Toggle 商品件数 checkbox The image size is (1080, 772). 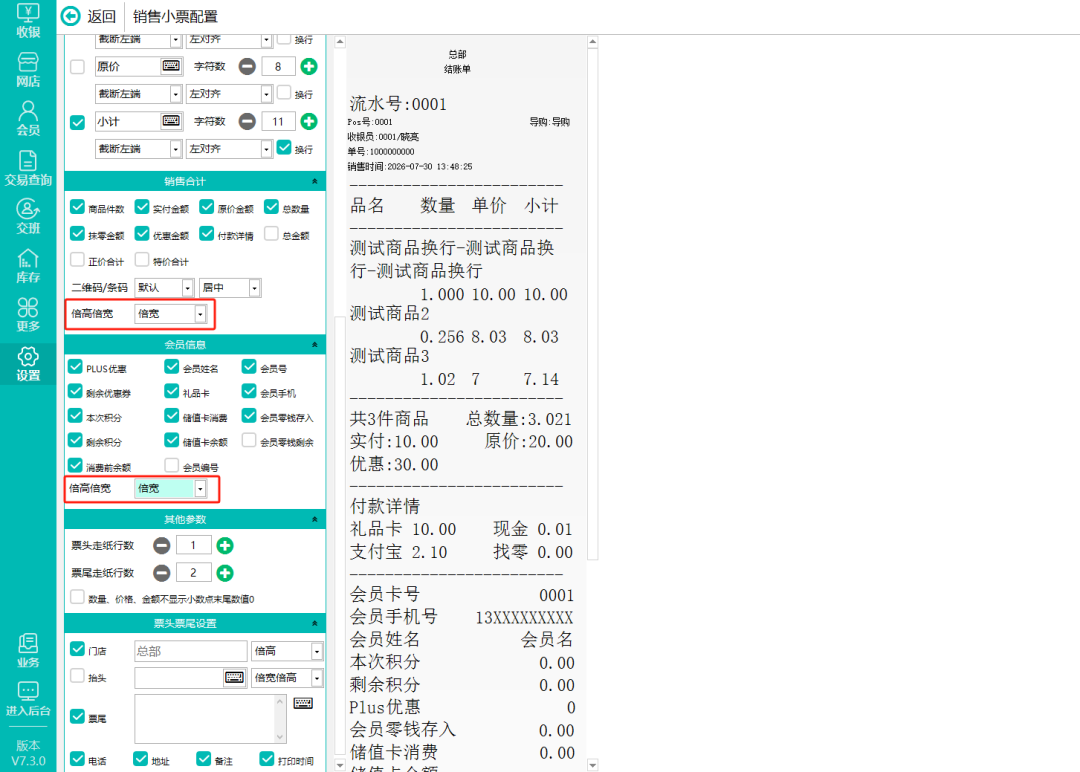[77, 207]
